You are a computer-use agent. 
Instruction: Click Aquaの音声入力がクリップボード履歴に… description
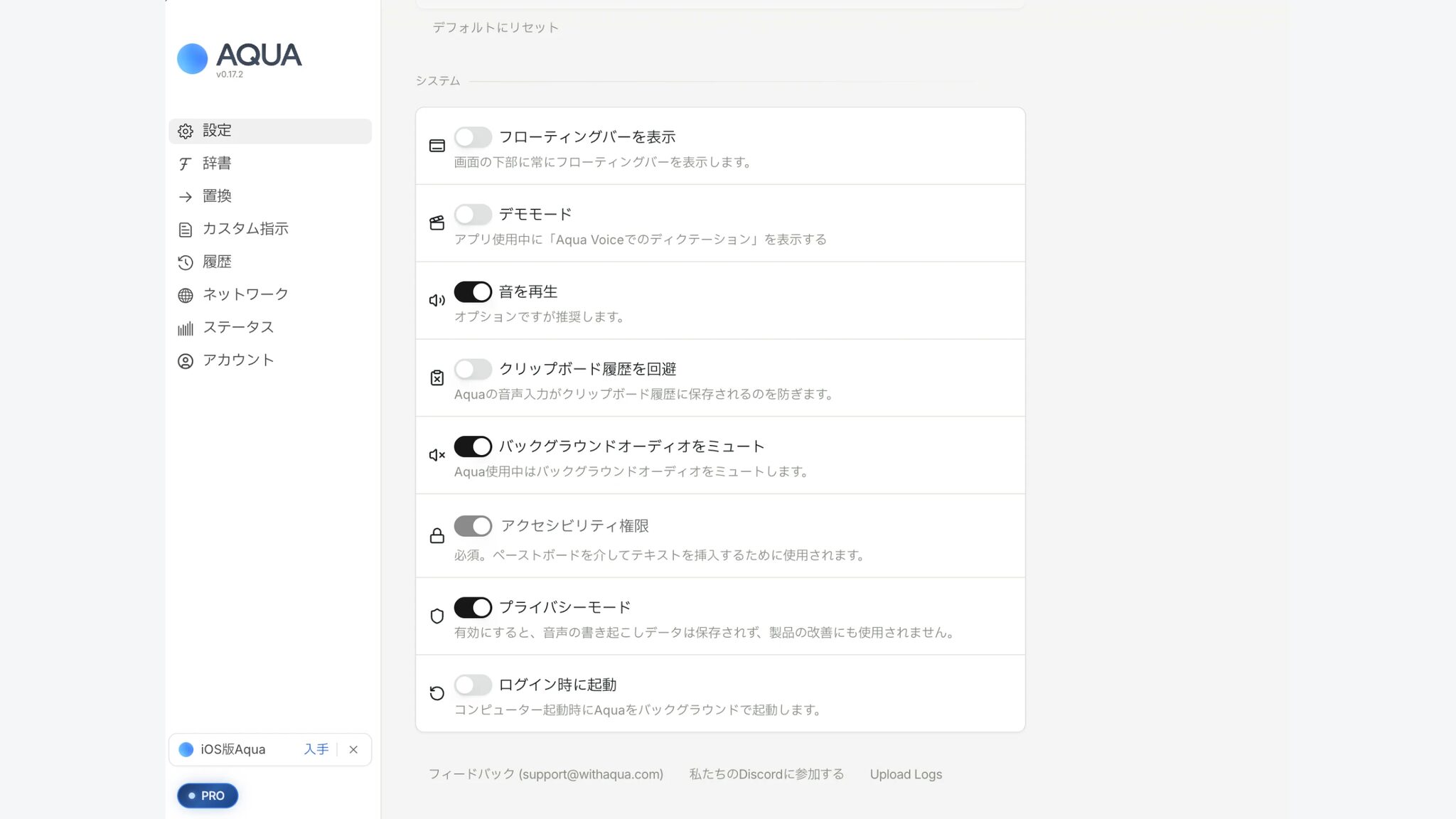[644, 394]
